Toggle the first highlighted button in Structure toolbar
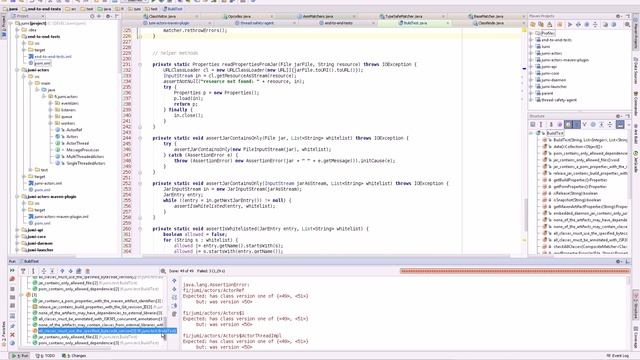Image resolution: width=640 pixels, height=360 pixels. (568, 124)
